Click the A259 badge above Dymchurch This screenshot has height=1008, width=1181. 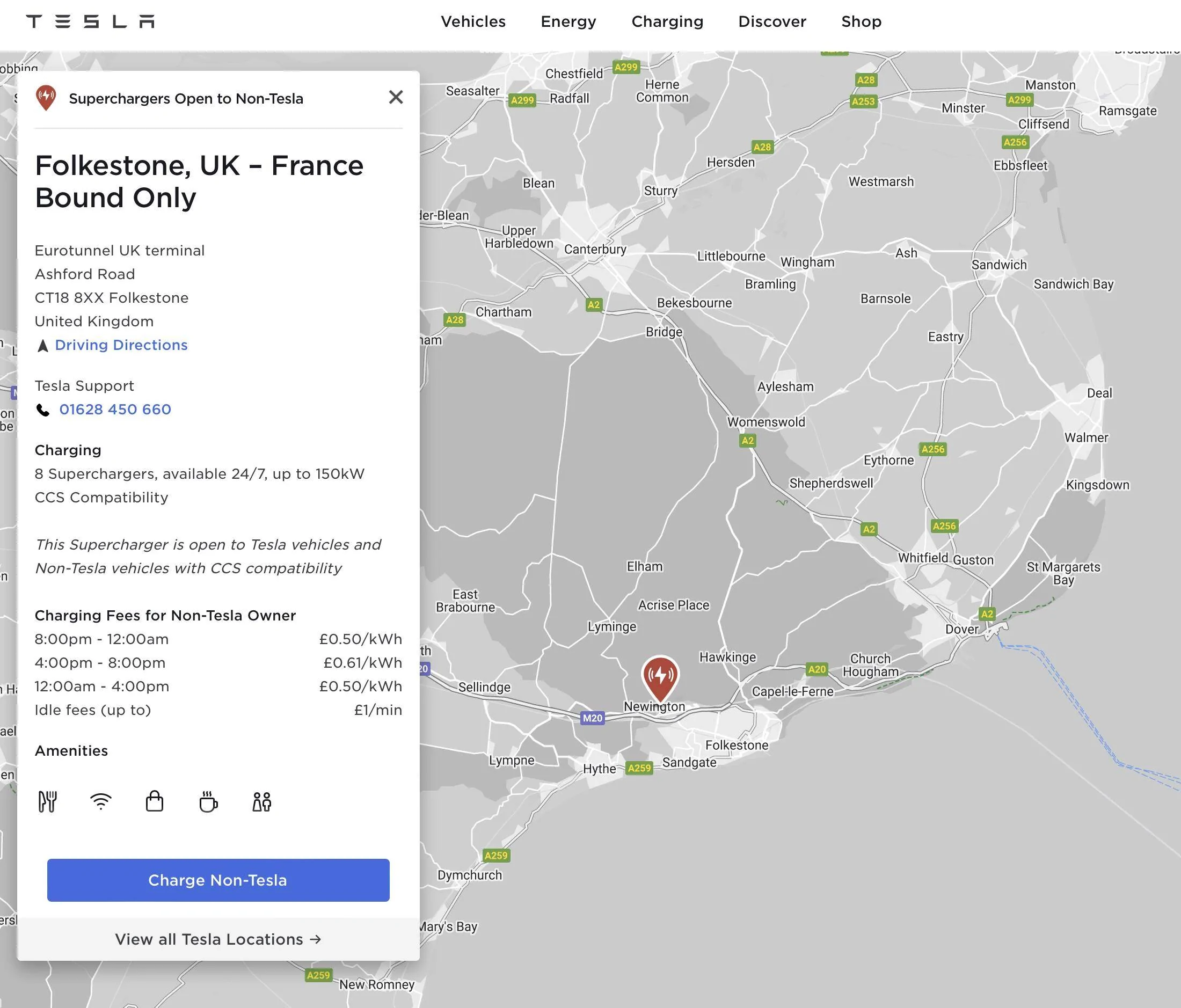[x=496, y=855]
